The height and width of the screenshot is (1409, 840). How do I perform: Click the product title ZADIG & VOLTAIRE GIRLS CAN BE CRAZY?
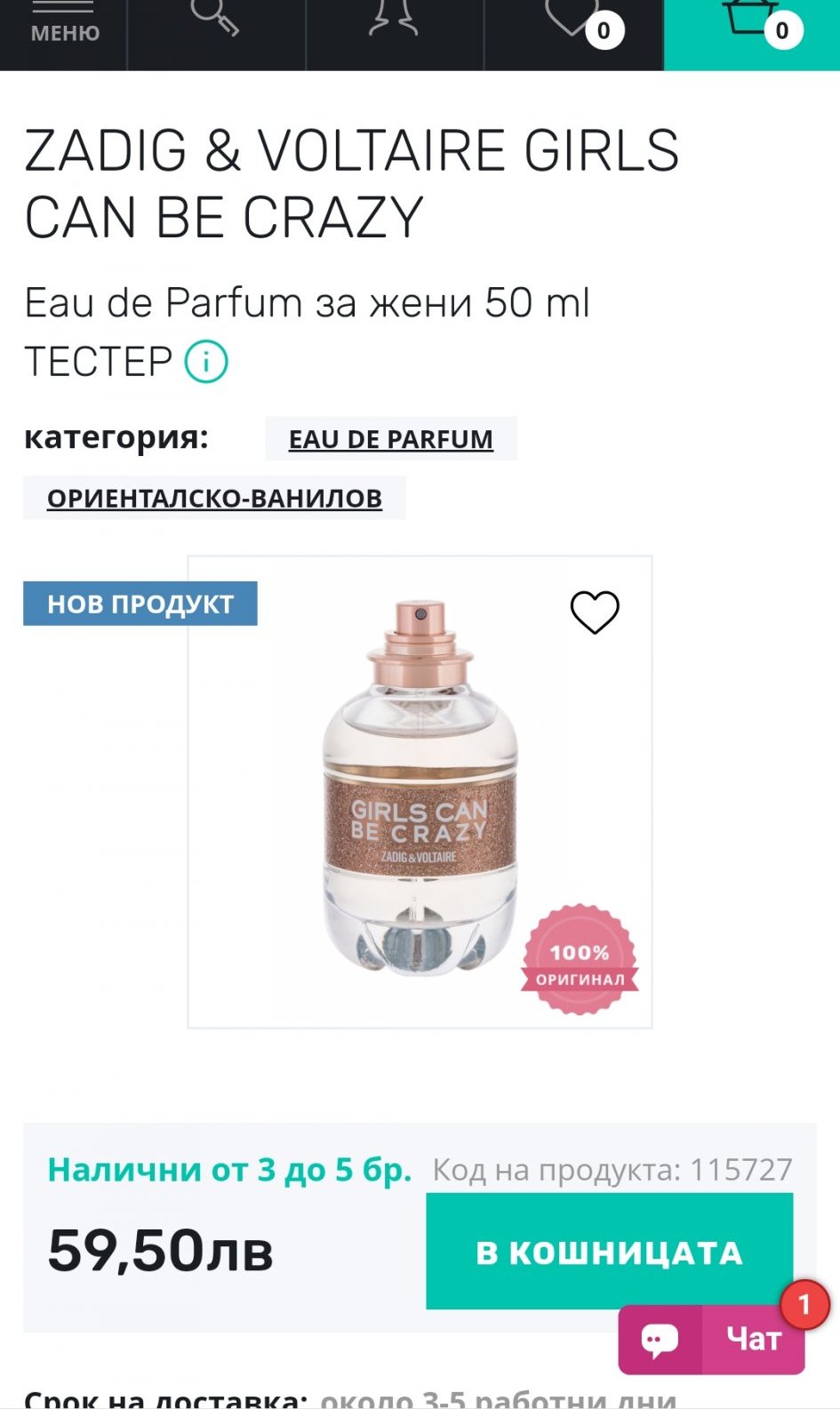point(352,184)
